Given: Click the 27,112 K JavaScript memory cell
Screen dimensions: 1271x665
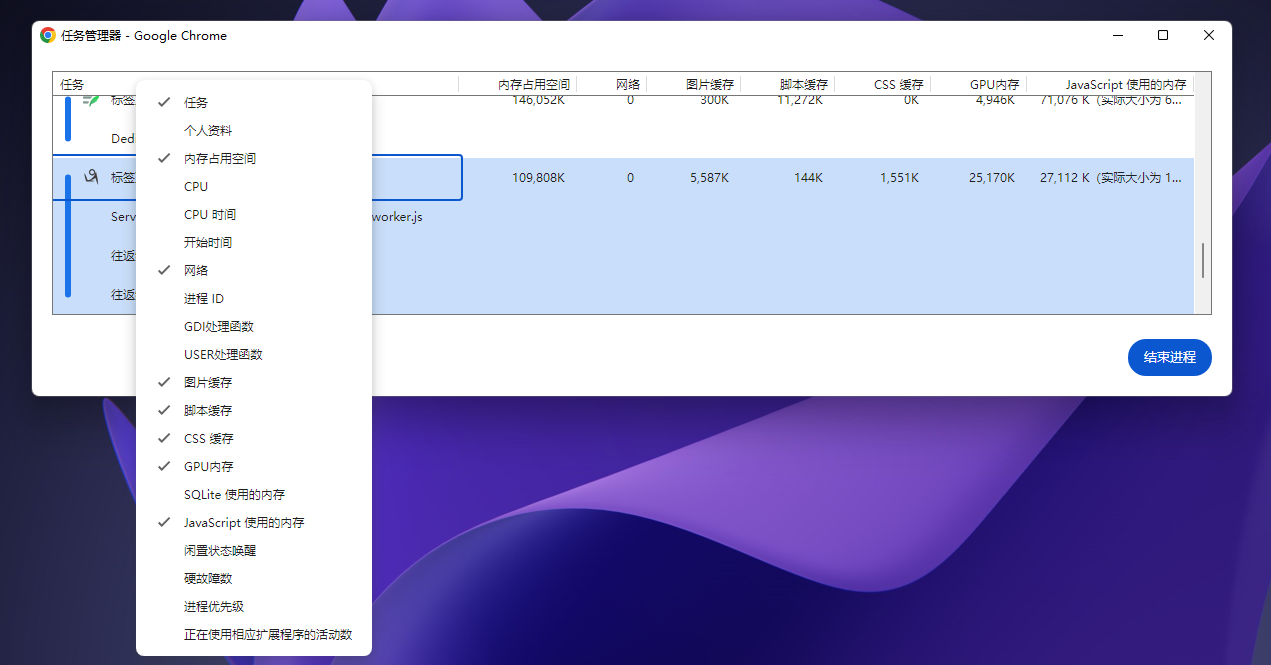Looking at the screenshot, I should tap(1111, 178).
